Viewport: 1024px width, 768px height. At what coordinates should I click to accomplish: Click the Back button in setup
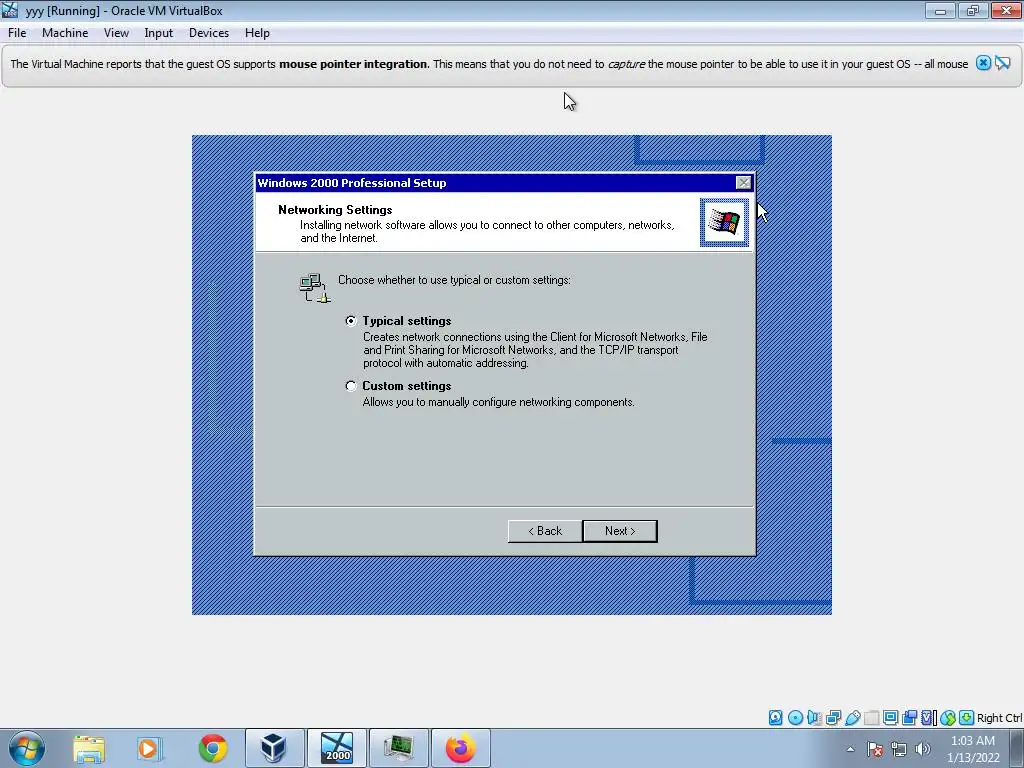(x=545, y=531)
